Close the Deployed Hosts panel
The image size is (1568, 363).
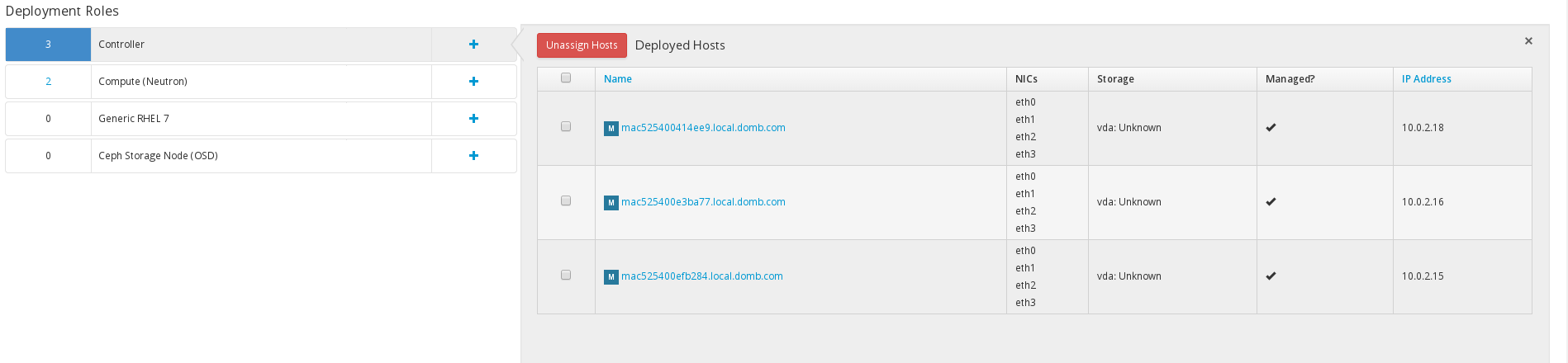[1528, 41]
